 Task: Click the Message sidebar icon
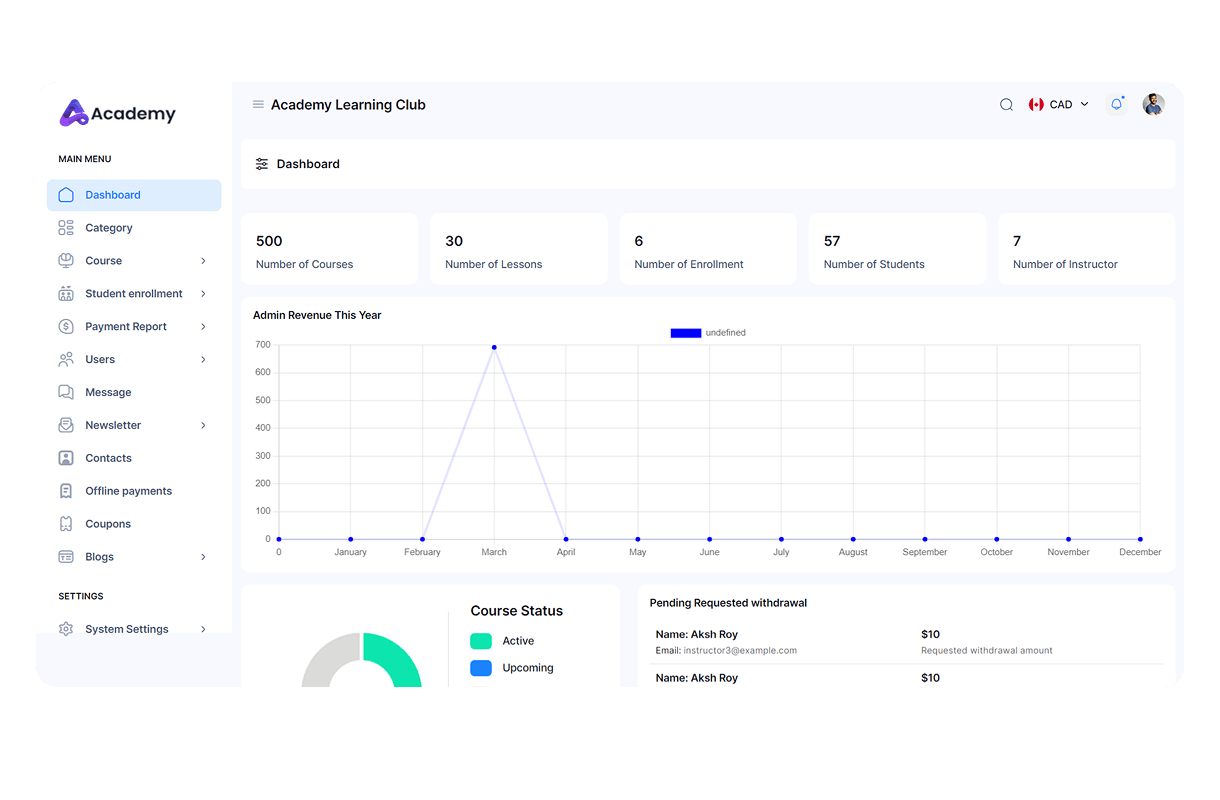[66, 392]
